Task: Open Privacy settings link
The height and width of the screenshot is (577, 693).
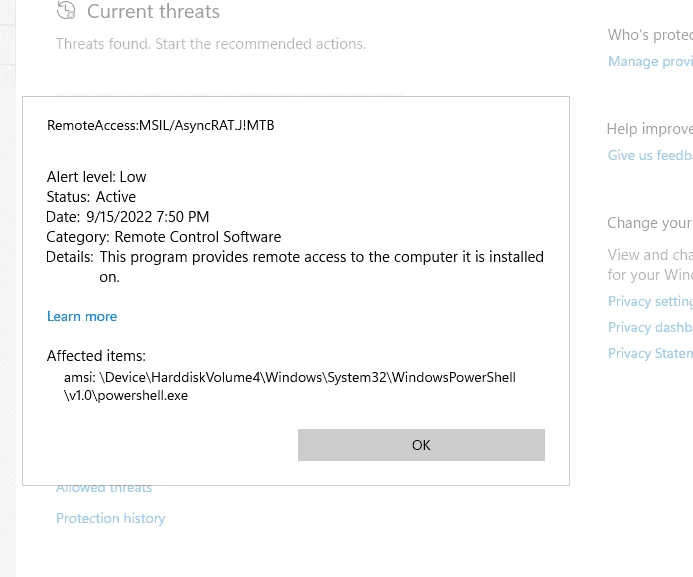Action: click(x=650, y=301)
